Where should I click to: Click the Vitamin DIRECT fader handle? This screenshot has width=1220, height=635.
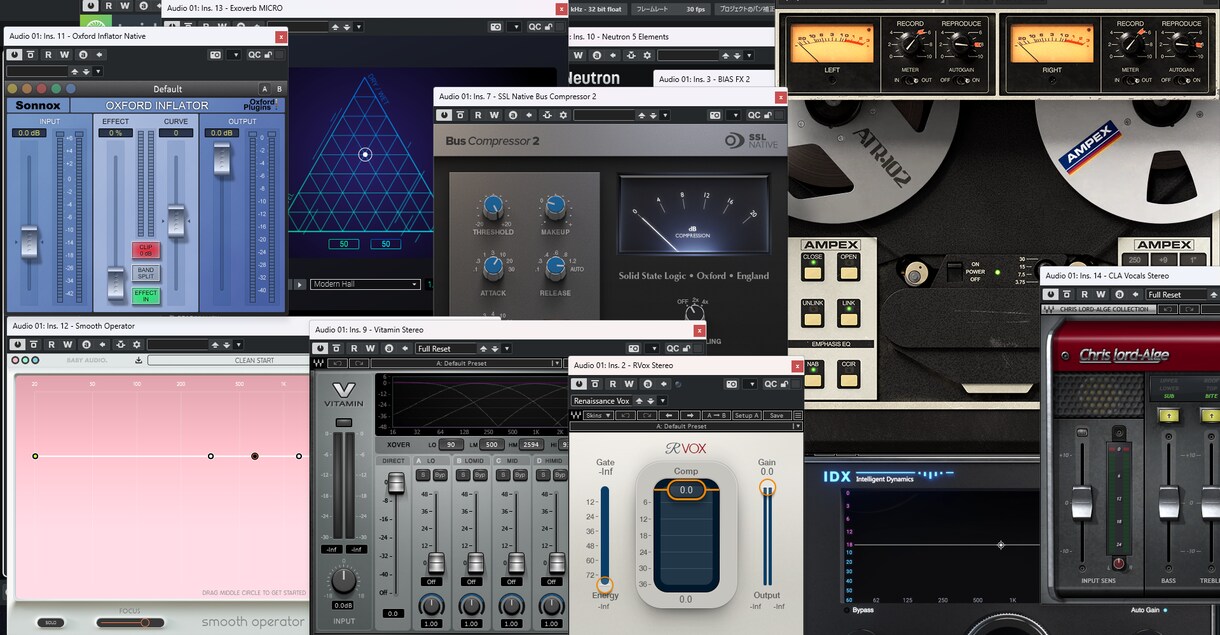[x=395, y=484]
